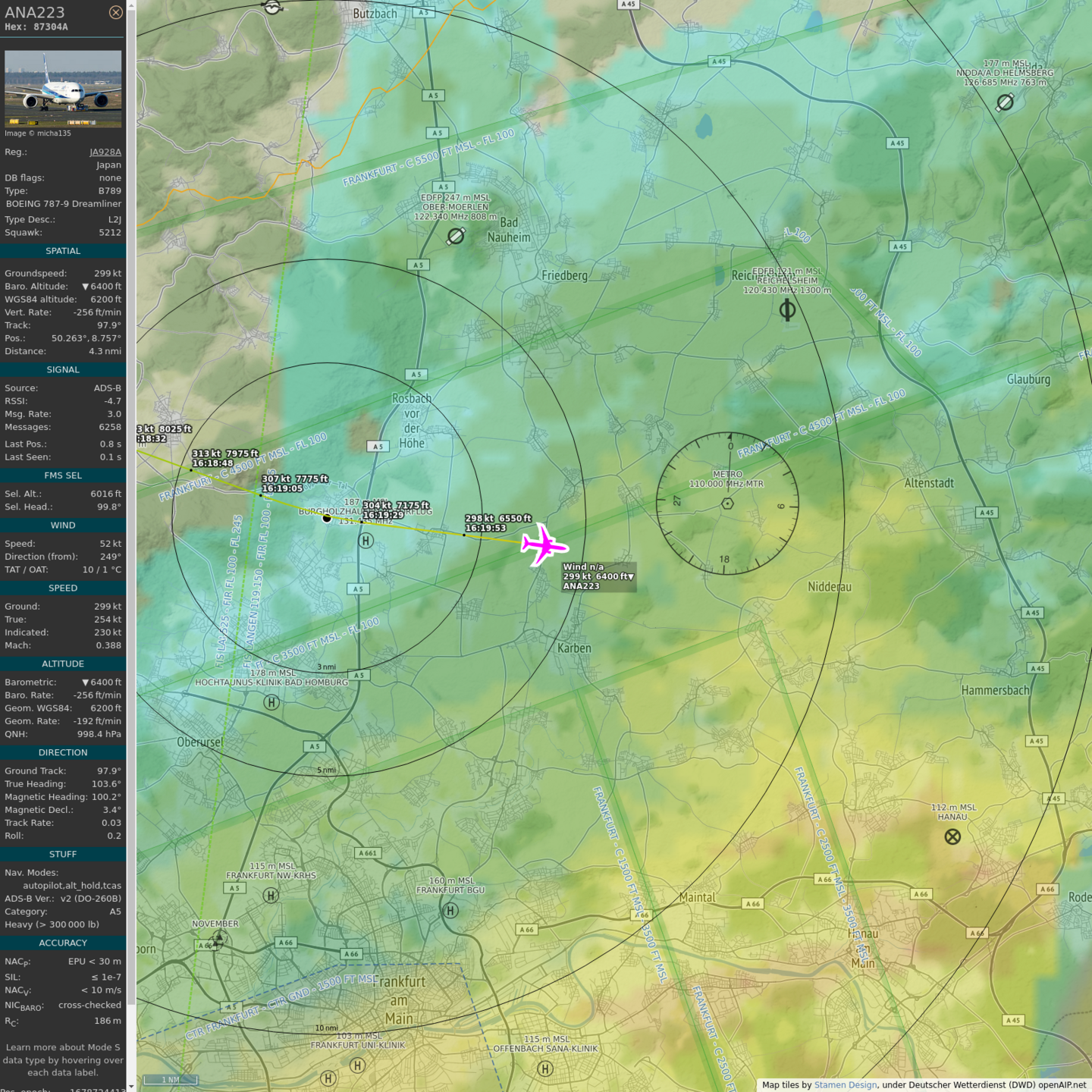Click the Nidda Helmsberg glider field symbol

1005,102
